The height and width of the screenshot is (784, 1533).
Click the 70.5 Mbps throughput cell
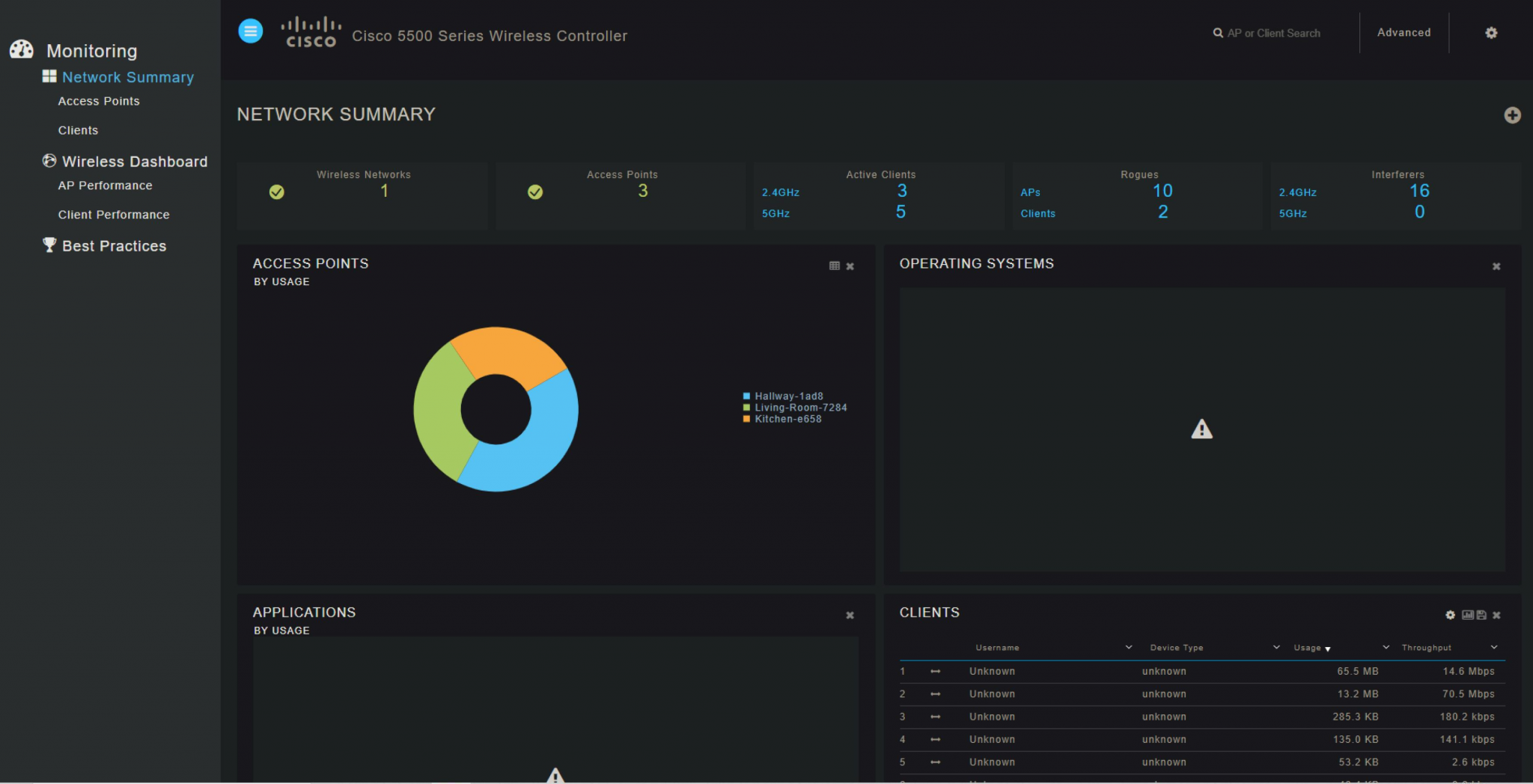pos(1468,694)
